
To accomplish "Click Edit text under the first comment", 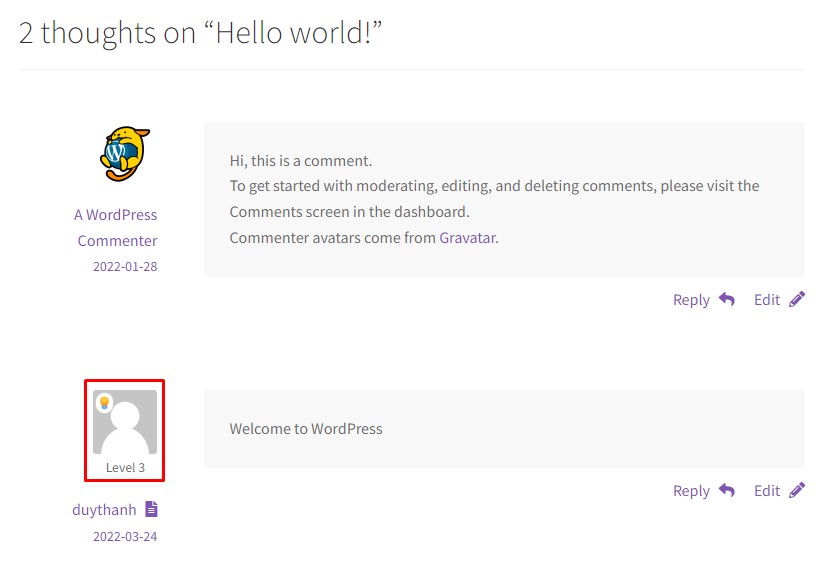I will coord(767,300).
